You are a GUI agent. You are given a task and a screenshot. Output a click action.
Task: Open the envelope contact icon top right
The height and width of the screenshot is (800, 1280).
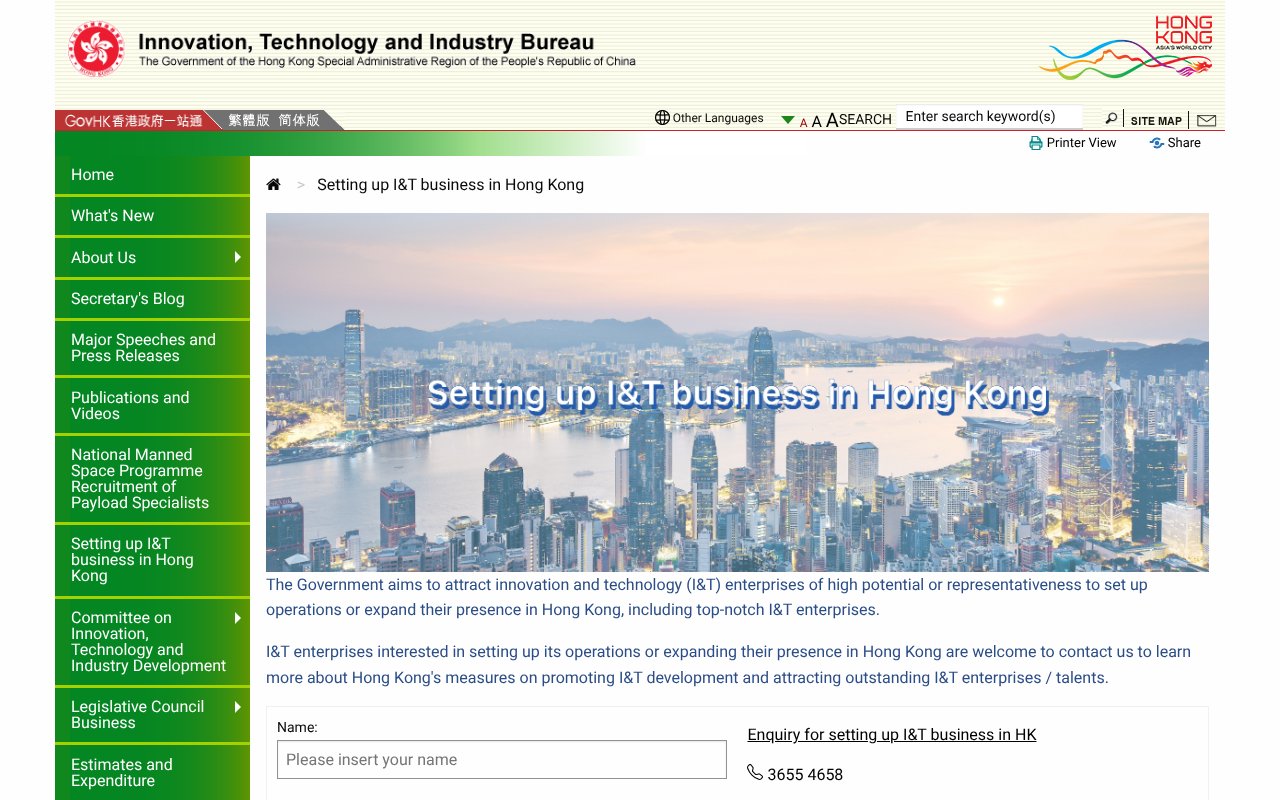coord(1206,119)
